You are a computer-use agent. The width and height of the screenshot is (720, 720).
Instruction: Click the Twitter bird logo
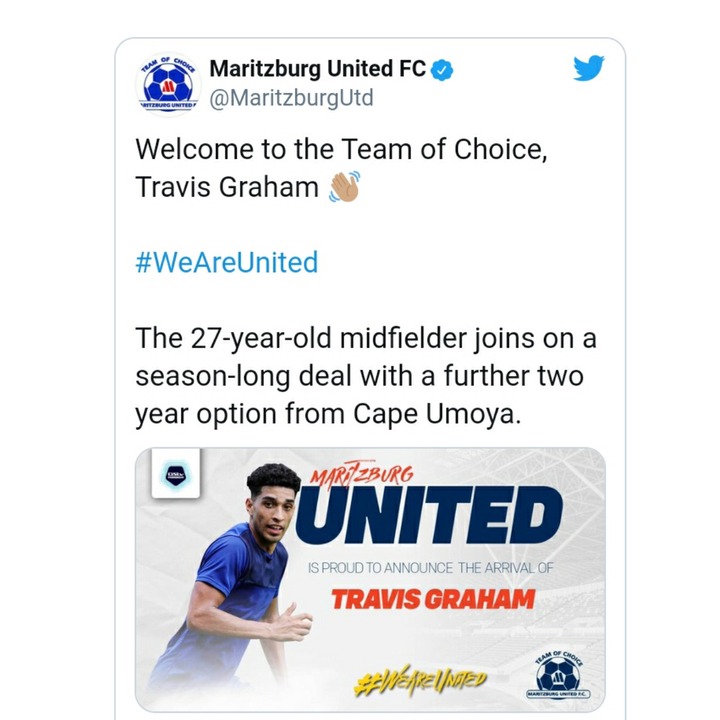[588, 68]
